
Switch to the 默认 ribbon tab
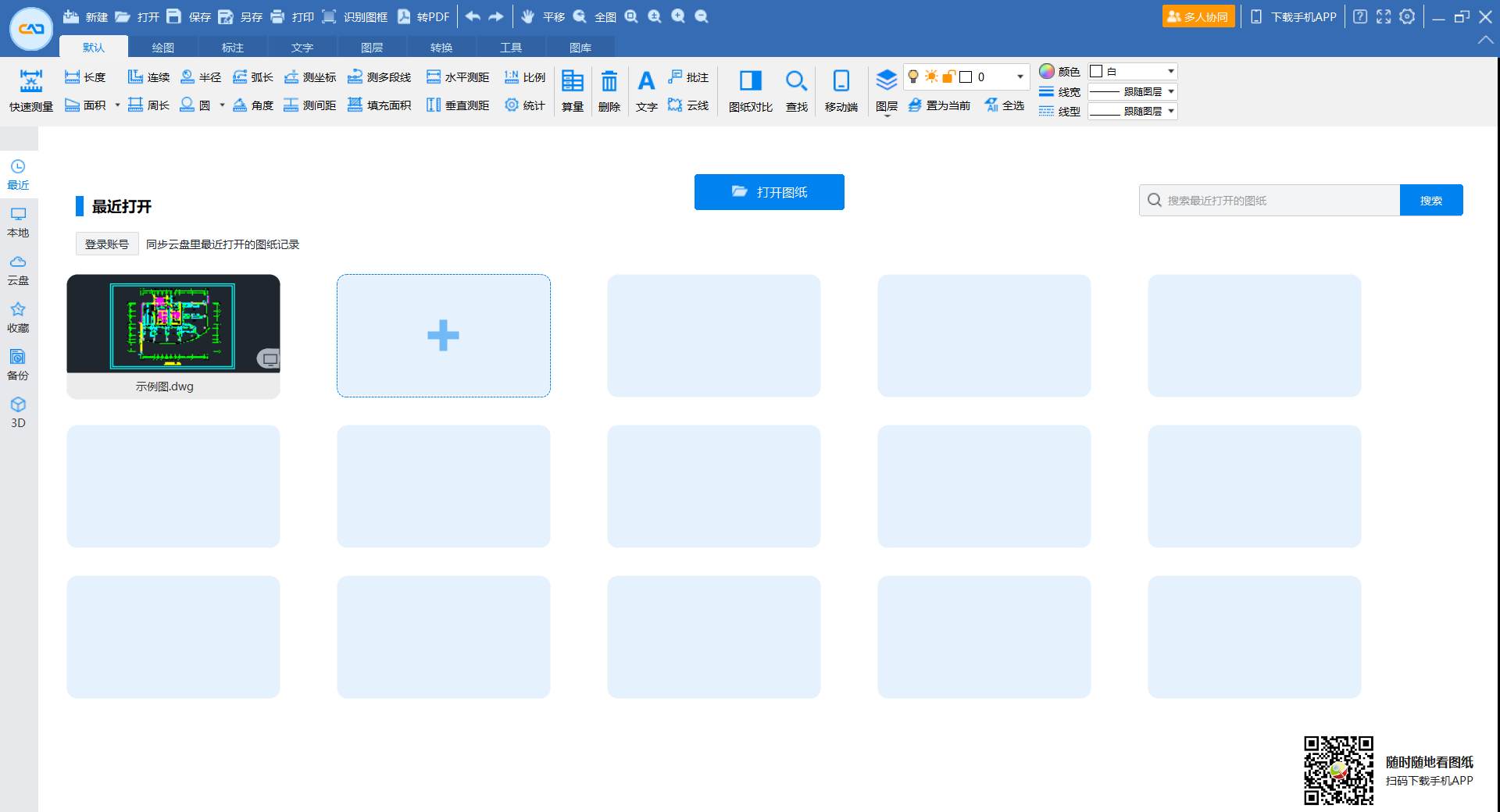[94, 47]
